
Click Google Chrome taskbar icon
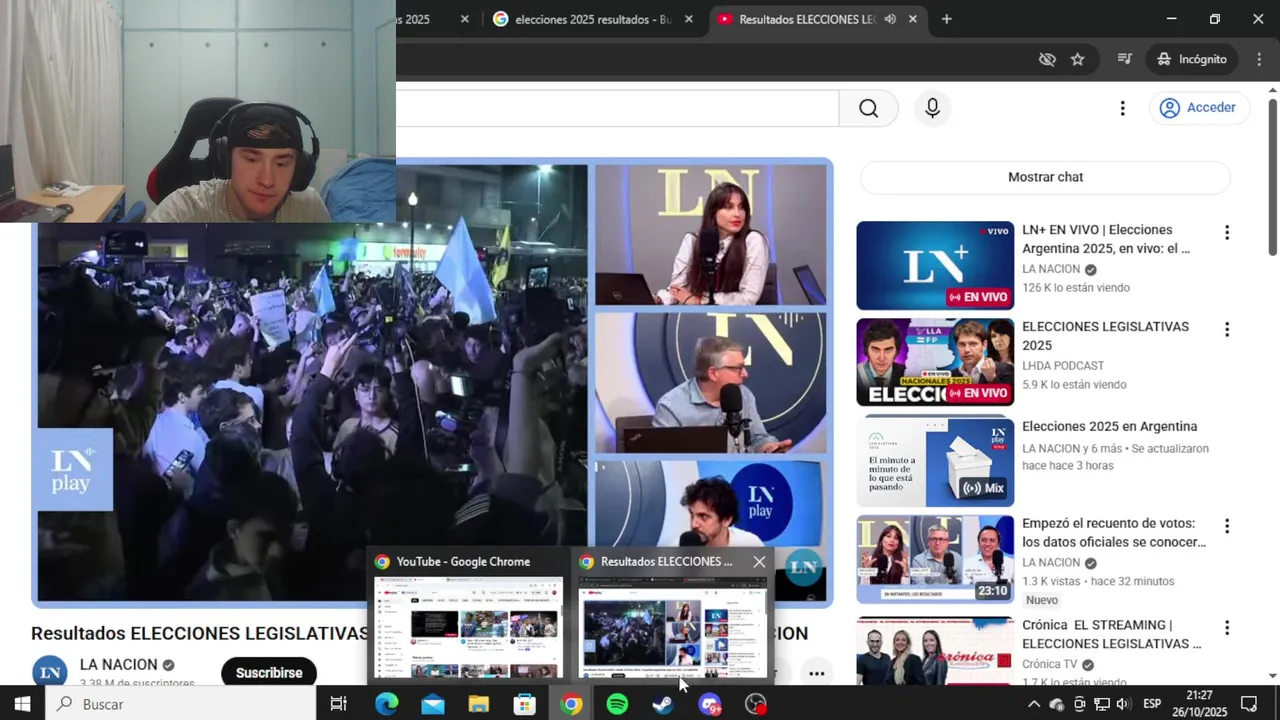[x=571, y=704]
